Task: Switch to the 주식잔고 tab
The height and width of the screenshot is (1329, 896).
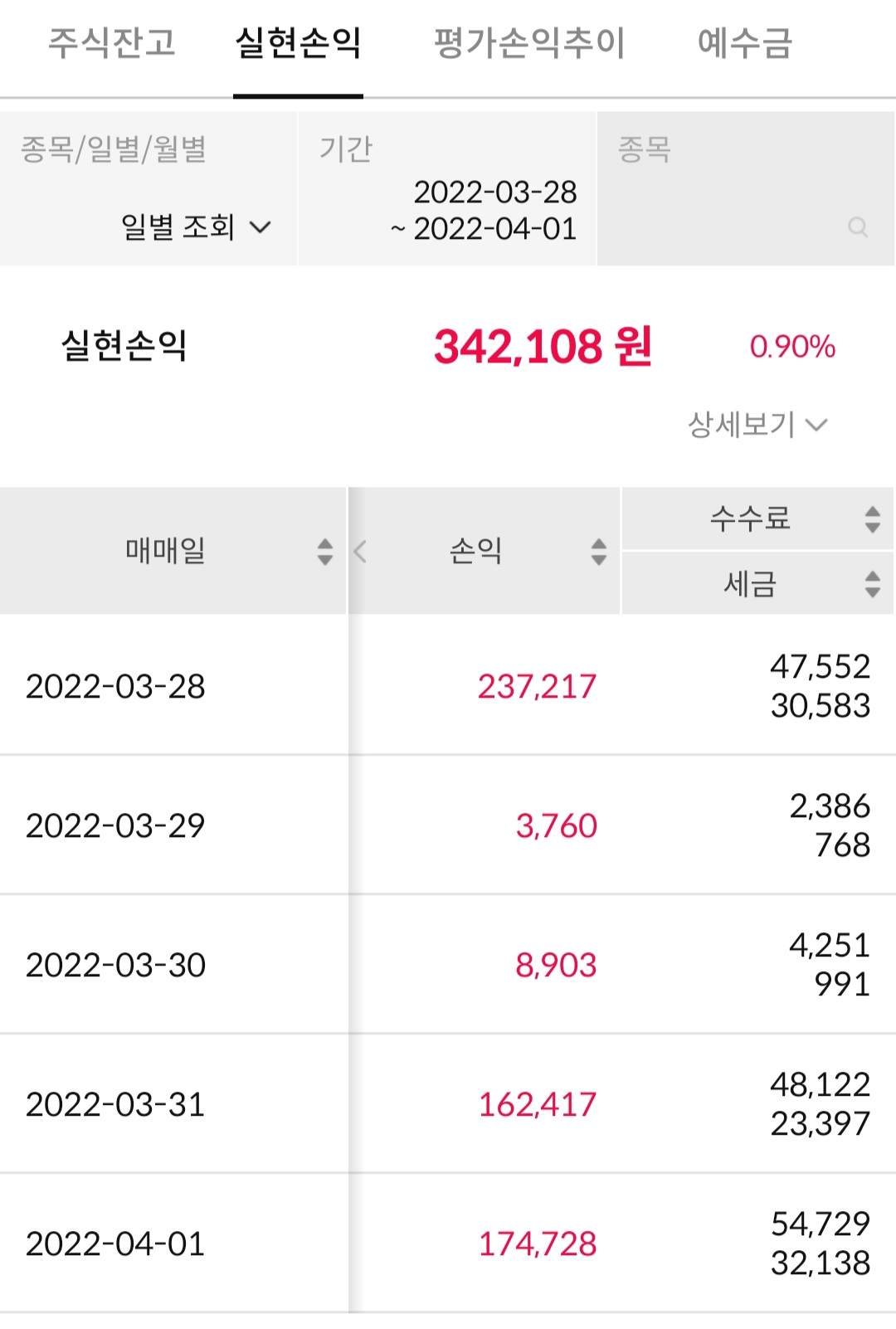Action: pyautogui.click(x=112, y=43)
